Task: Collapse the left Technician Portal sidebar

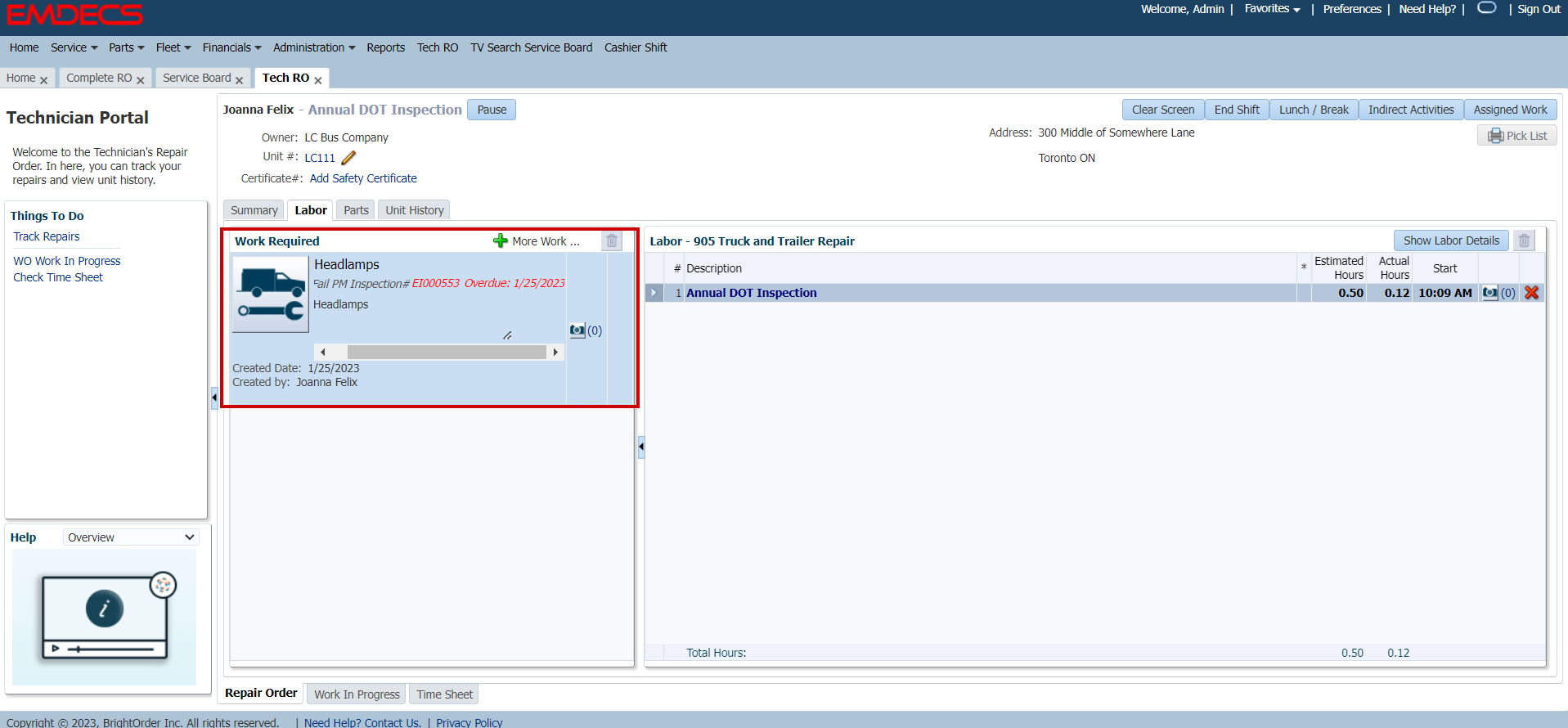Action: coord(214,398)
